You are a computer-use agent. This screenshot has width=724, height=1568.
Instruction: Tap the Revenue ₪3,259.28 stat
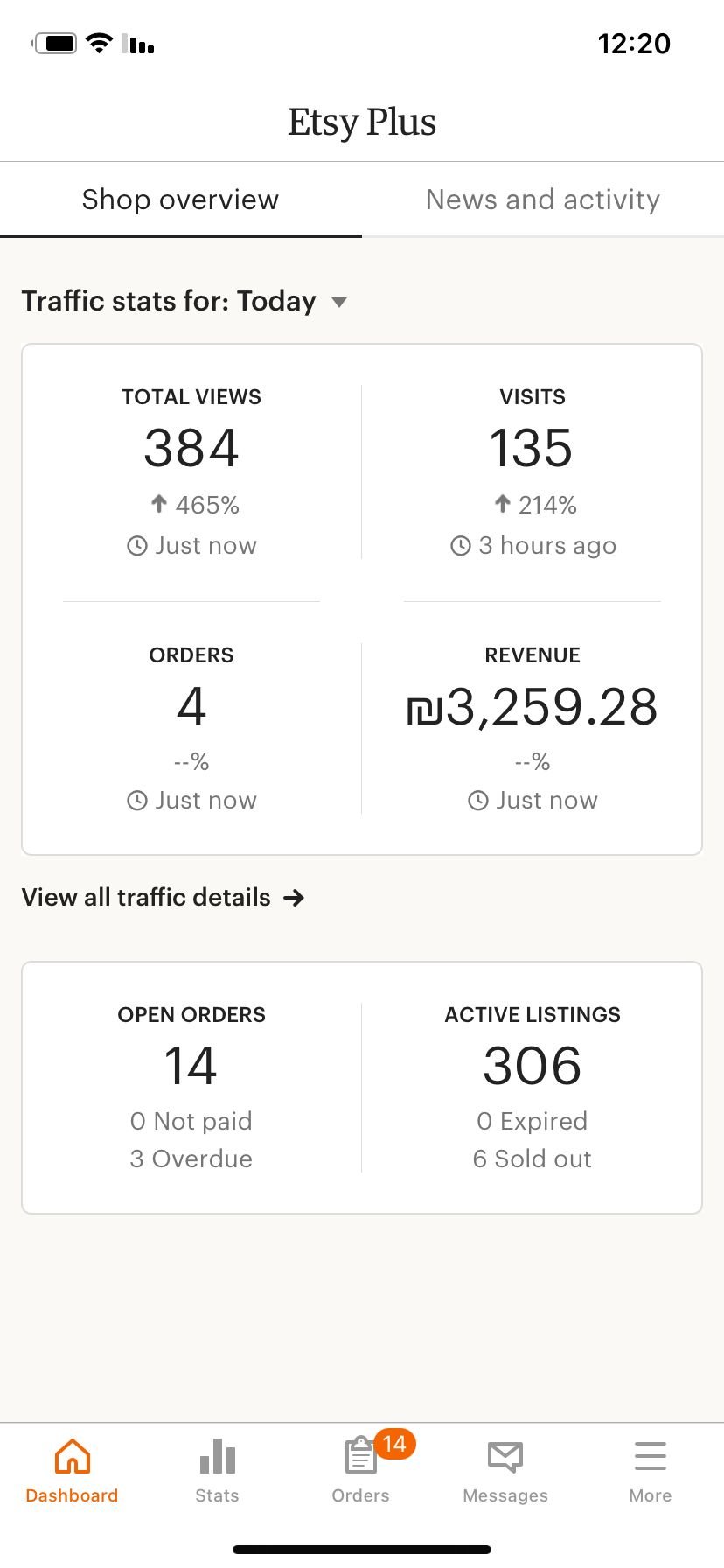point(532,707)
